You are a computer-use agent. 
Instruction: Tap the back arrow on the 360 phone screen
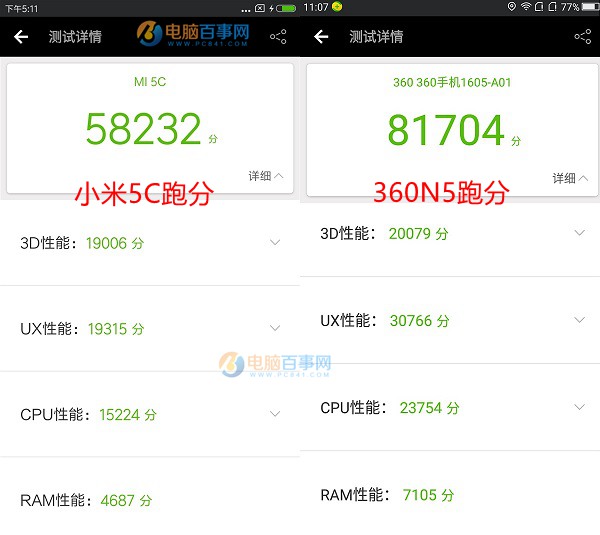tap(321, 37)
